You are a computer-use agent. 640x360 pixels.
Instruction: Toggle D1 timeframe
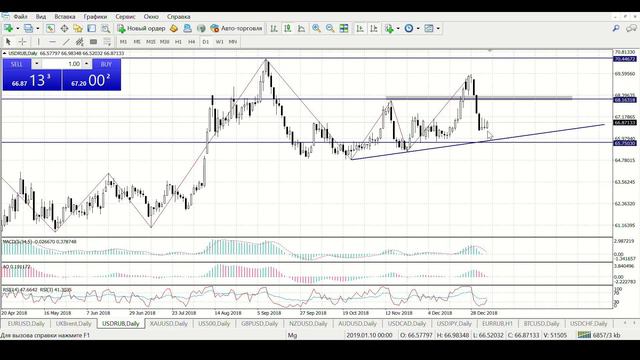pos(205,42)
